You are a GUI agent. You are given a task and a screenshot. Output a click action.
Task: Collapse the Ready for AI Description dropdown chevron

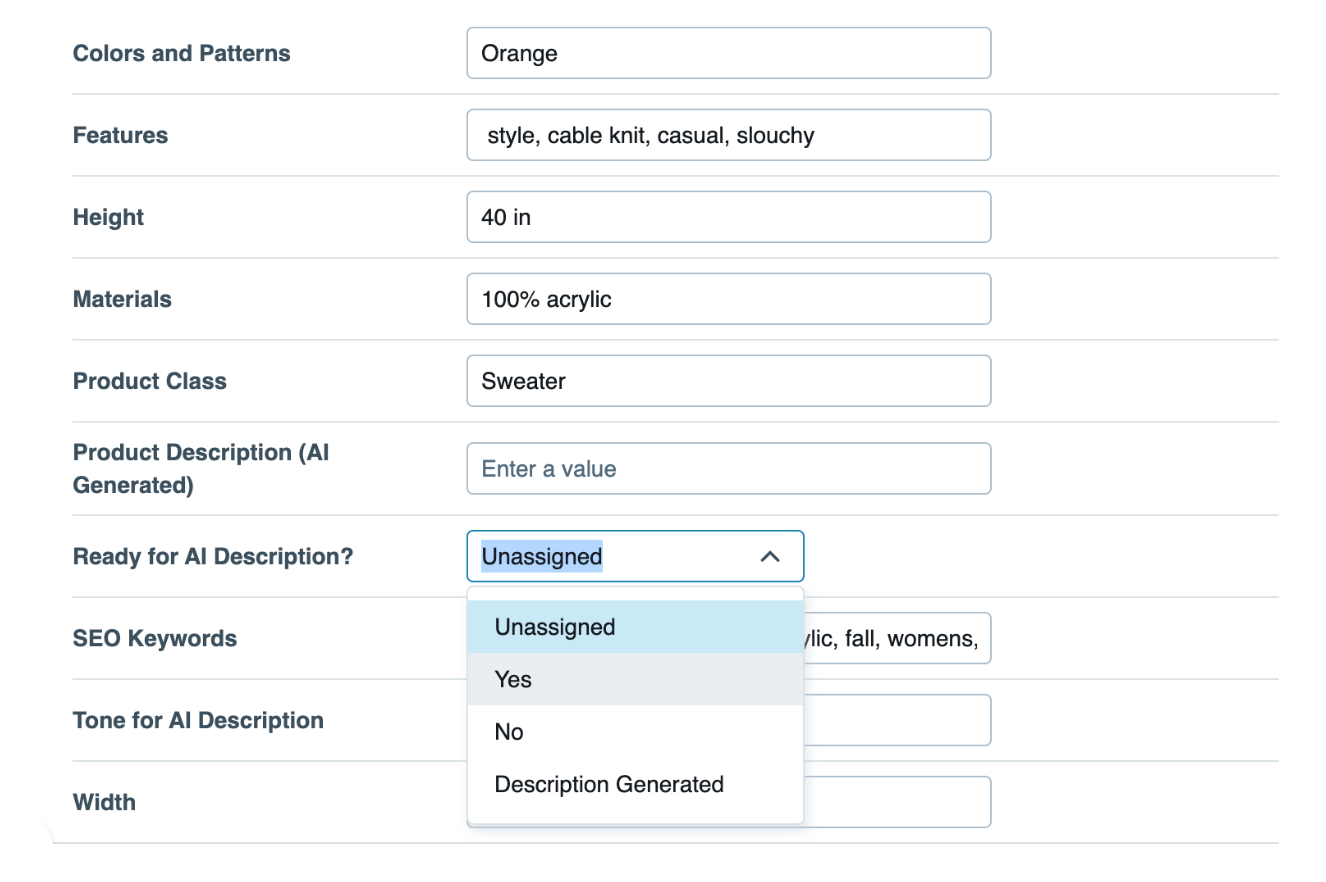(x=770, y=557)
